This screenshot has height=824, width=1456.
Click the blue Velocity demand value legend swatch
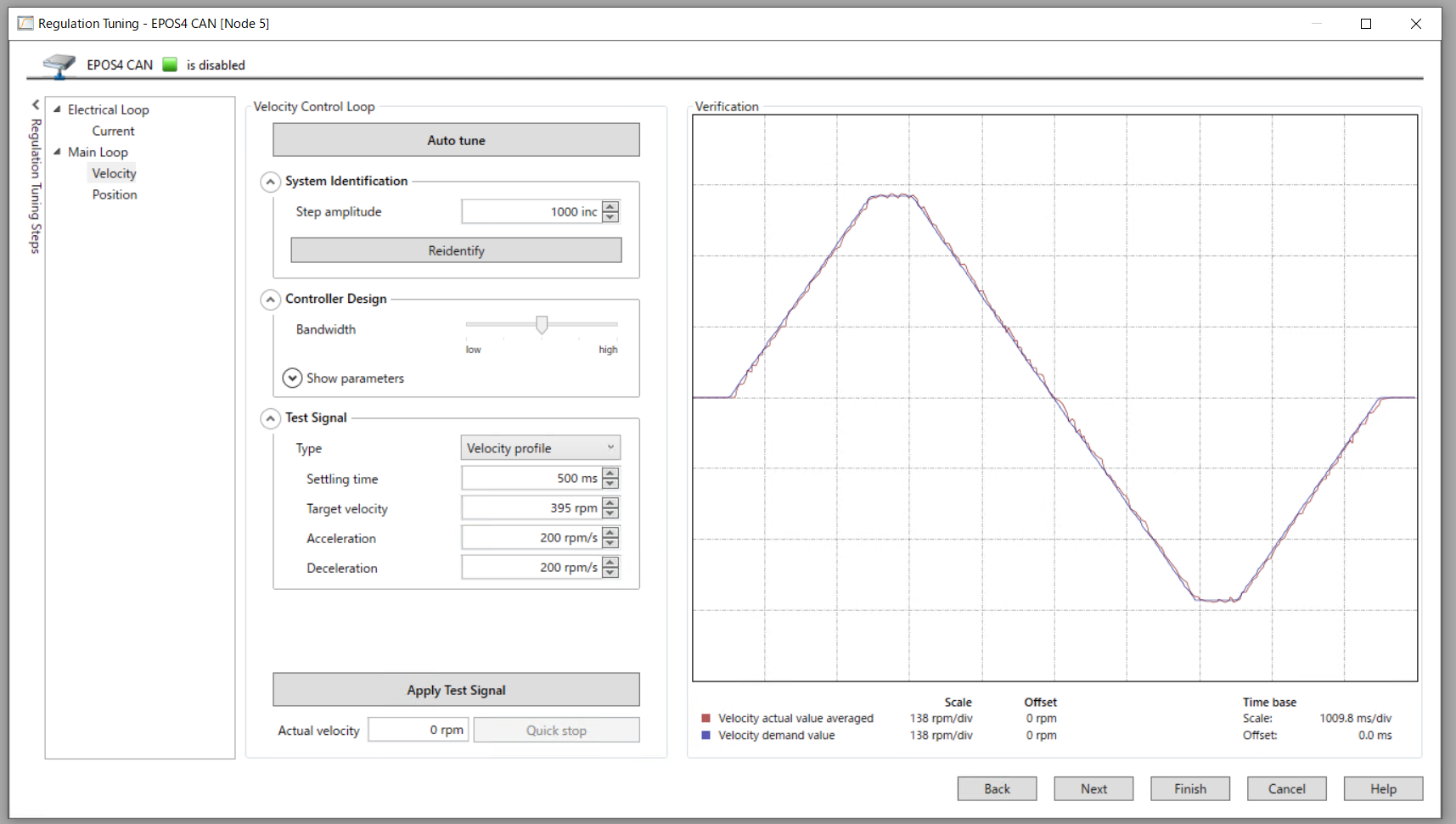(706, 735)
